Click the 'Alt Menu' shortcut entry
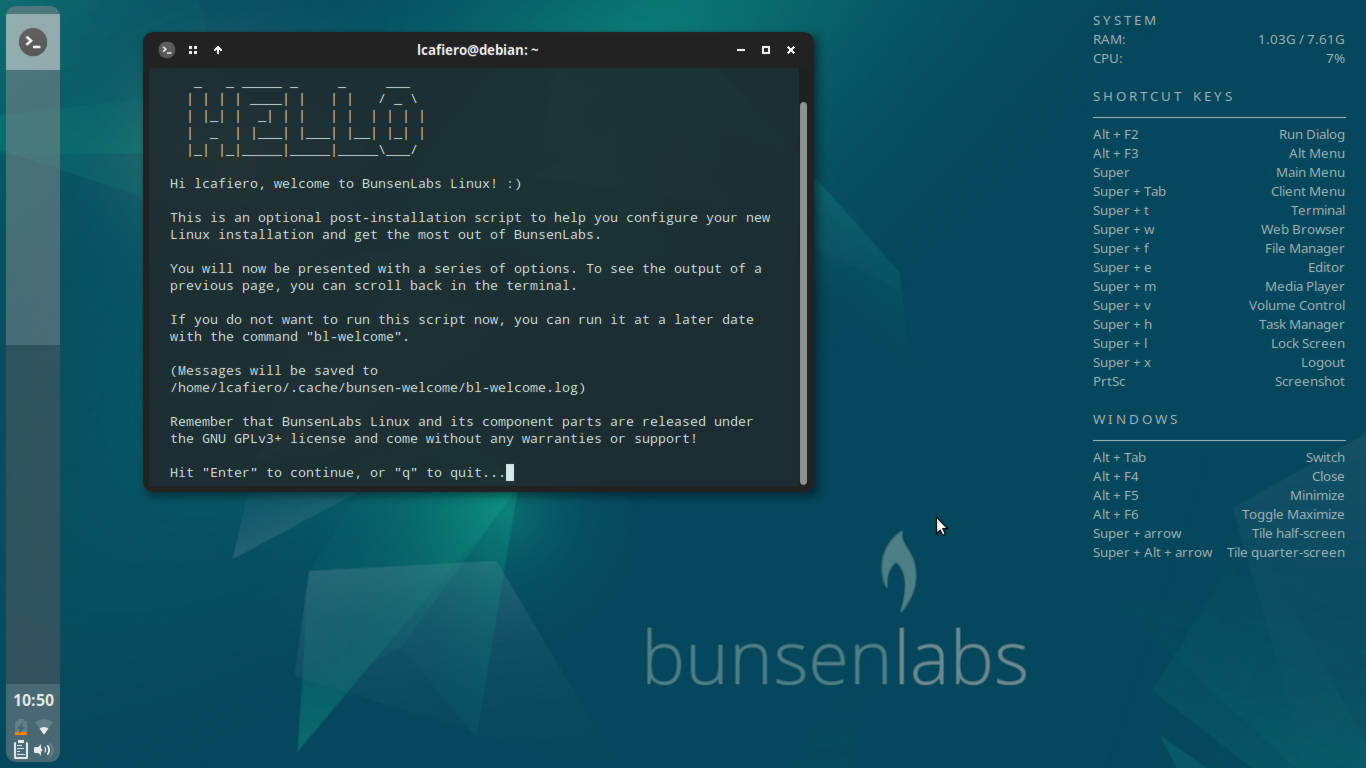Screen dimensions: 1366x768 pos(1316,154)
